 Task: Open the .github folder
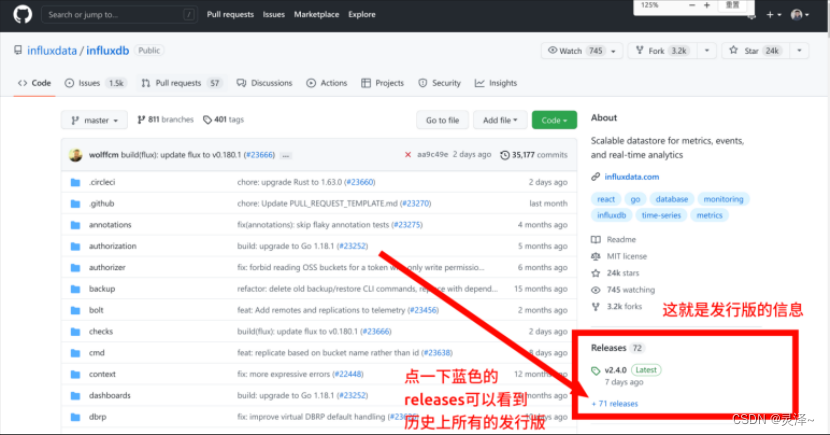pos(101,203)
